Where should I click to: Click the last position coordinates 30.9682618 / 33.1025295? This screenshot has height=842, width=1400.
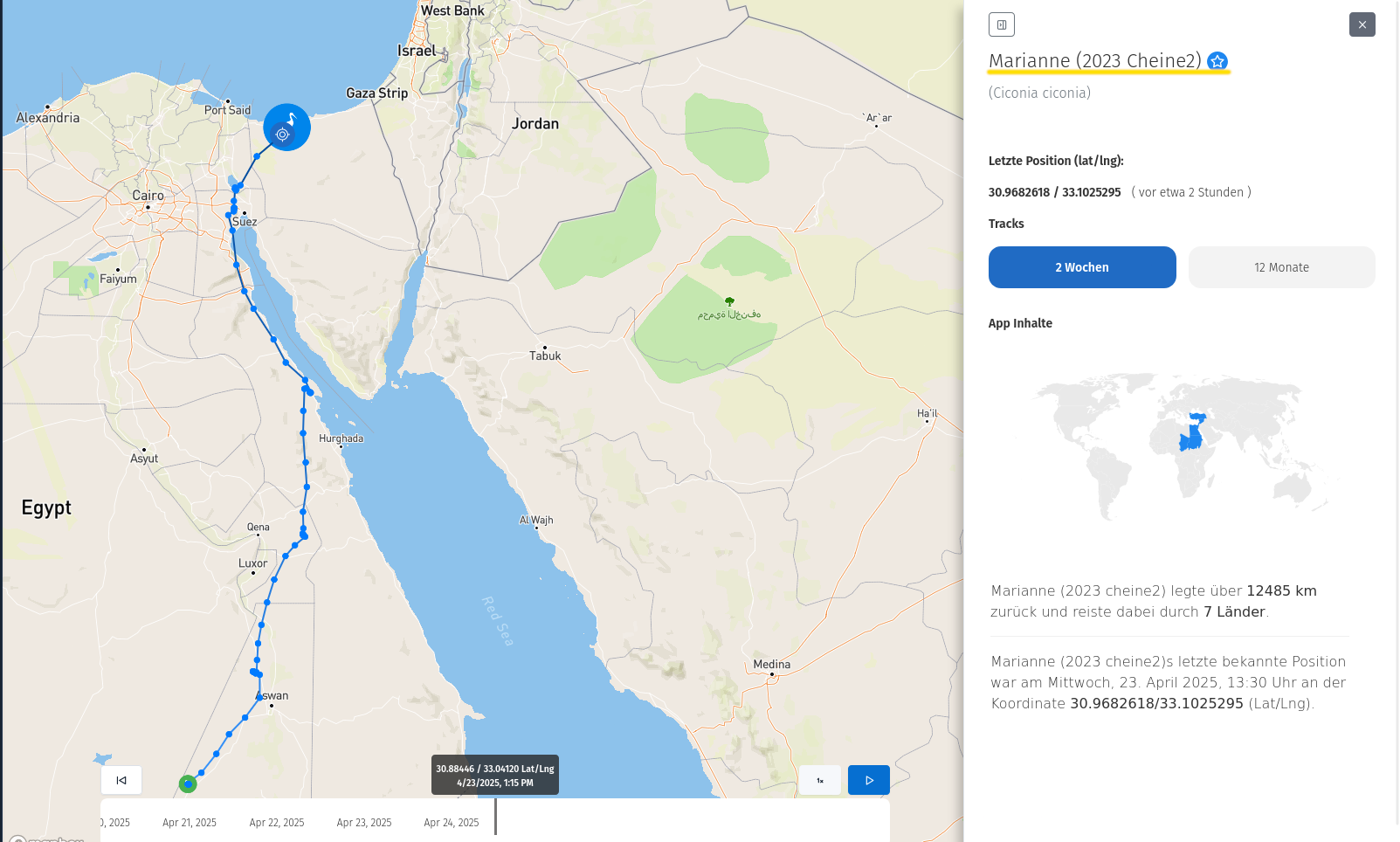[1054, 192]
